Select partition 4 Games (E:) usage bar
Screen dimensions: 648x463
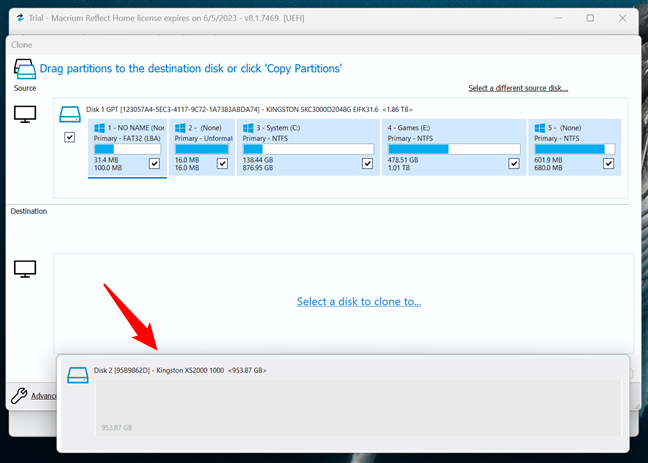[454, 149]
